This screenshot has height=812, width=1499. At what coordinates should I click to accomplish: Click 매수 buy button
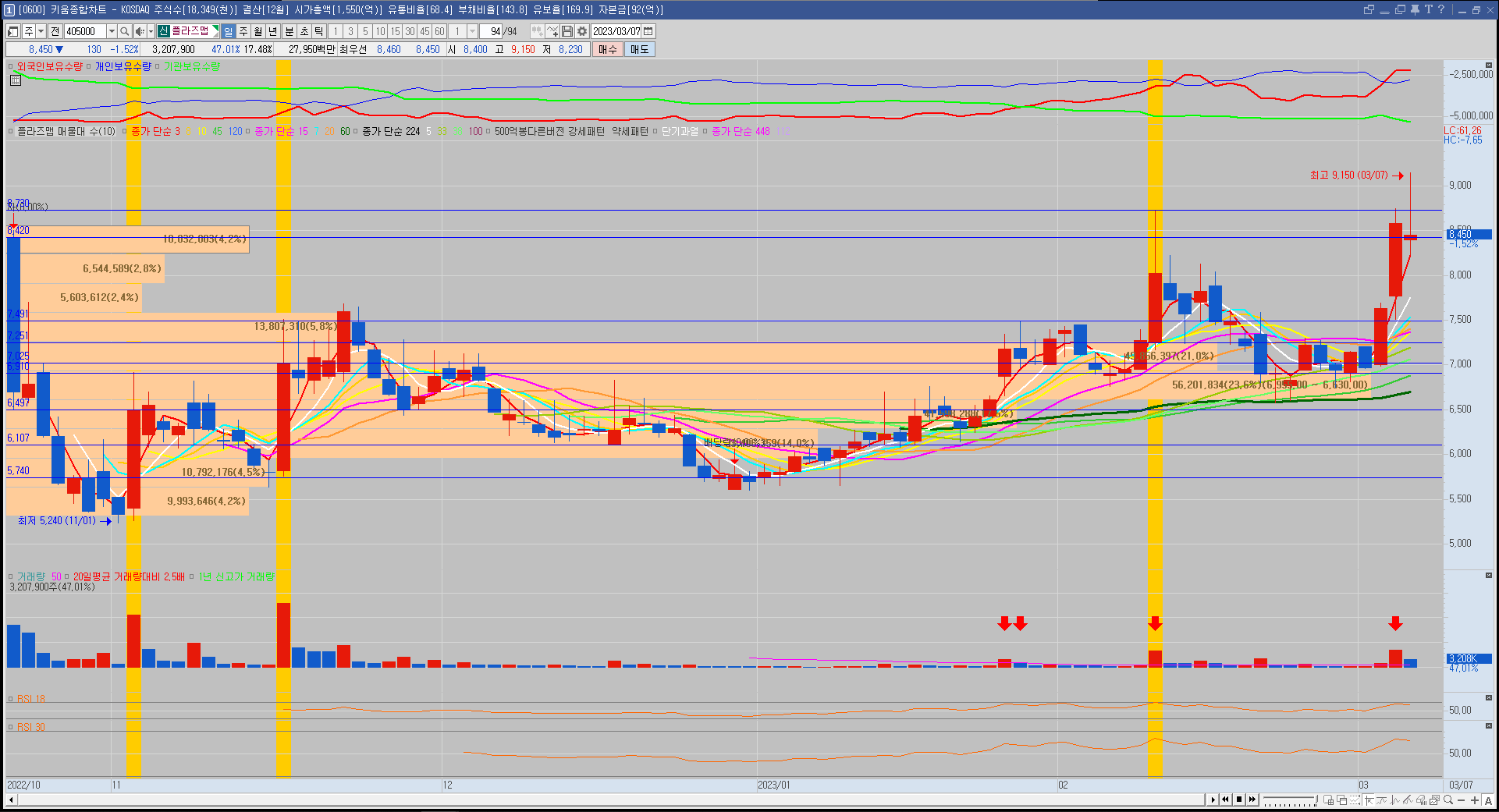607,49
